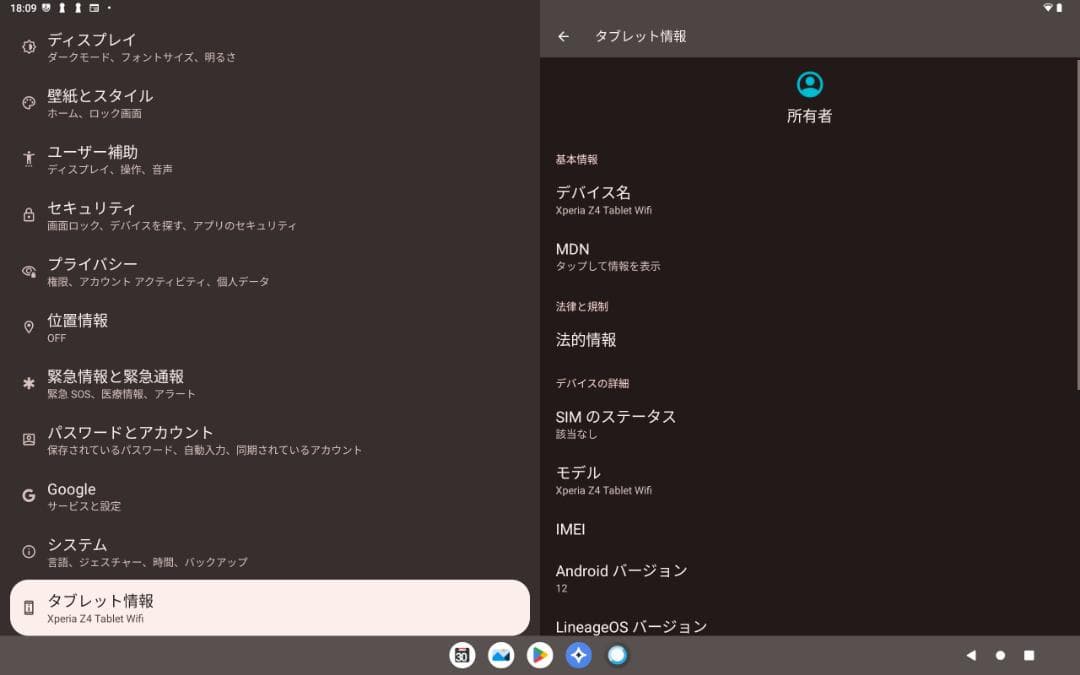Tap the accessibility settings icon

[x=29, y=158]
